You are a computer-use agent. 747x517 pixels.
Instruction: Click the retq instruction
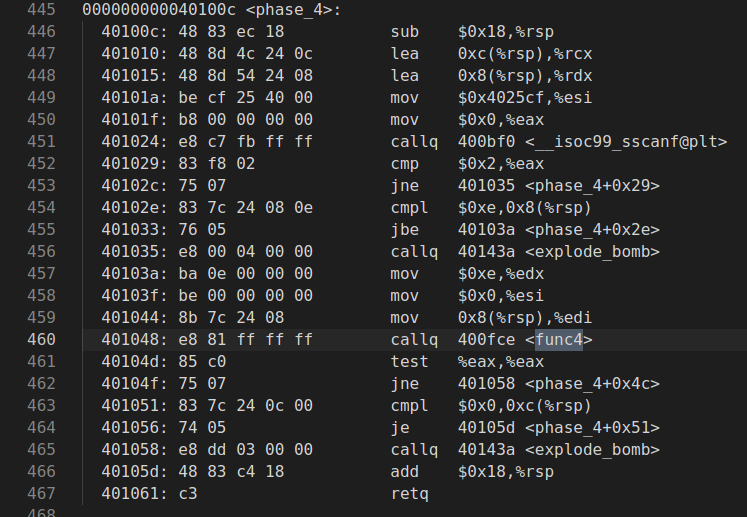408,494
